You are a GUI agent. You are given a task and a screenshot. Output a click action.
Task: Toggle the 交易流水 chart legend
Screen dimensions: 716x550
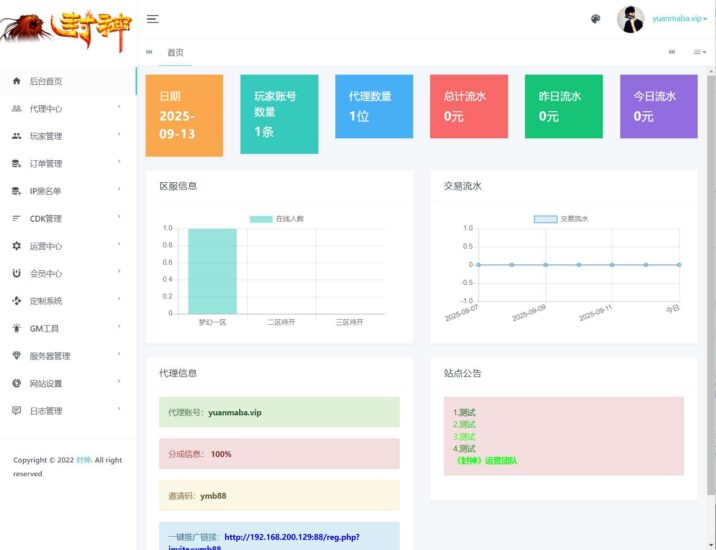click(561, 219)
